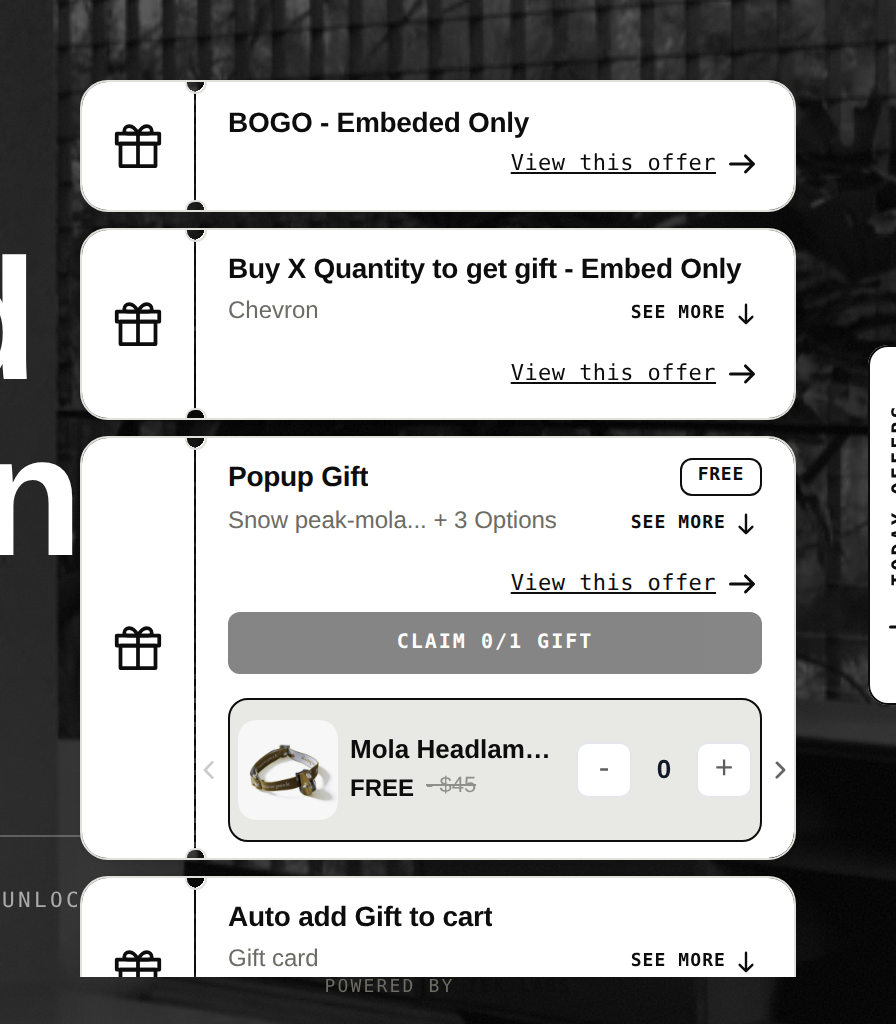Click the Mola Headlamp product thumbnail
Image resolution: width=896 pixels, height=1024 pixels.
click(288, 770)
